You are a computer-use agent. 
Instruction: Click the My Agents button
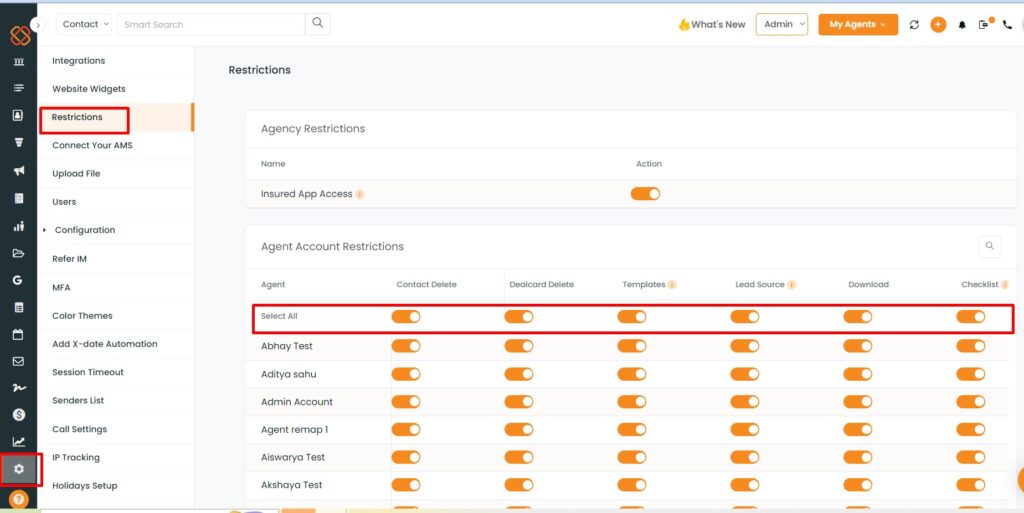click(x=858, y=25)
